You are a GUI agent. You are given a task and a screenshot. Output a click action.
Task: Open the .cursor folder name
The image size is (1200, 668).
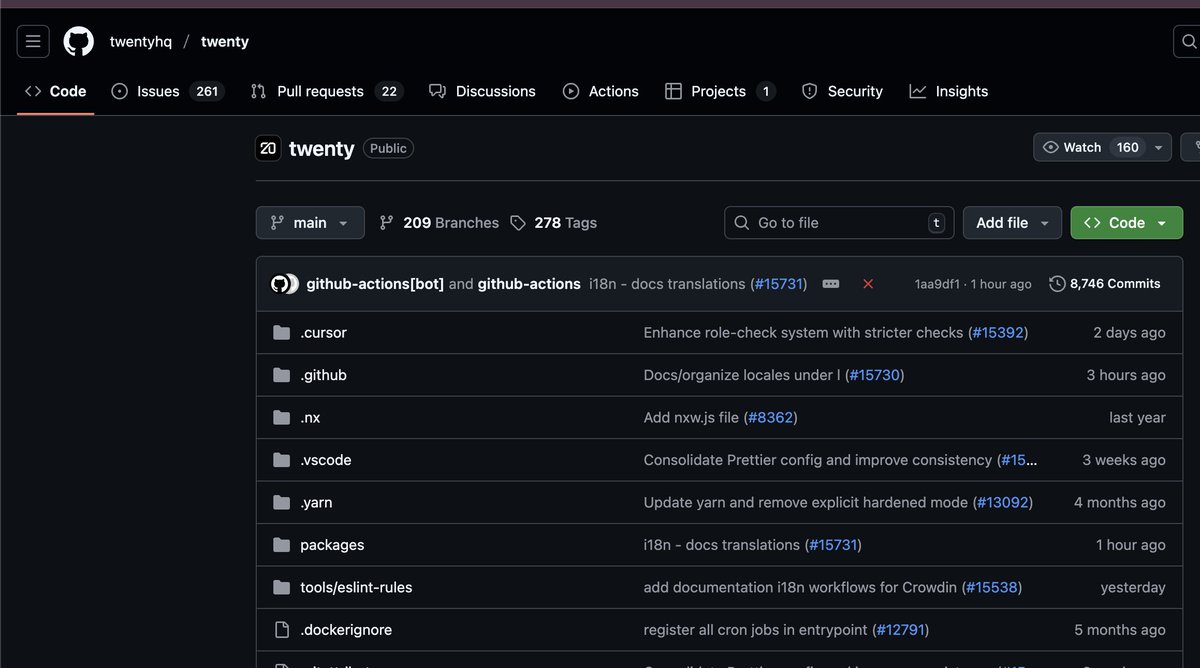pos(323,332)
